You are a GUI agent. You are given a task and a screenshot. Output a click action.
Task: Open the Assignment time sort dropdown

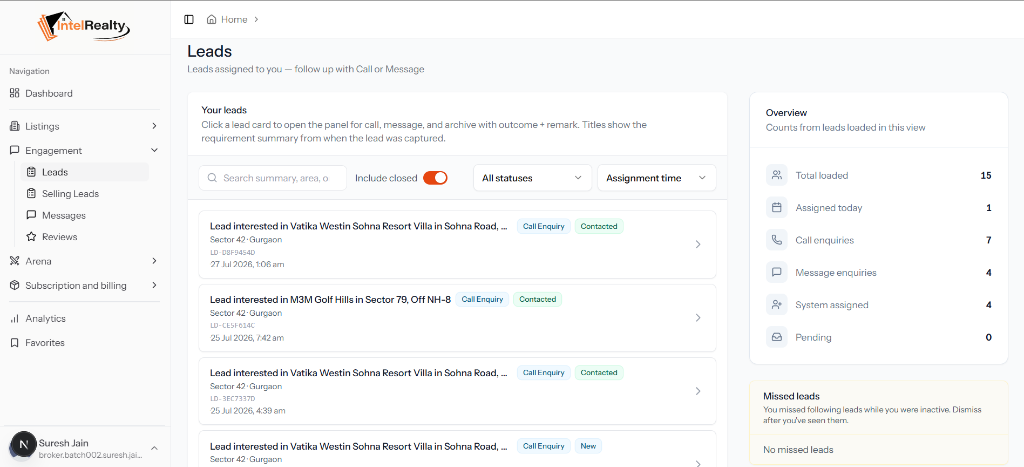[656, 178]
